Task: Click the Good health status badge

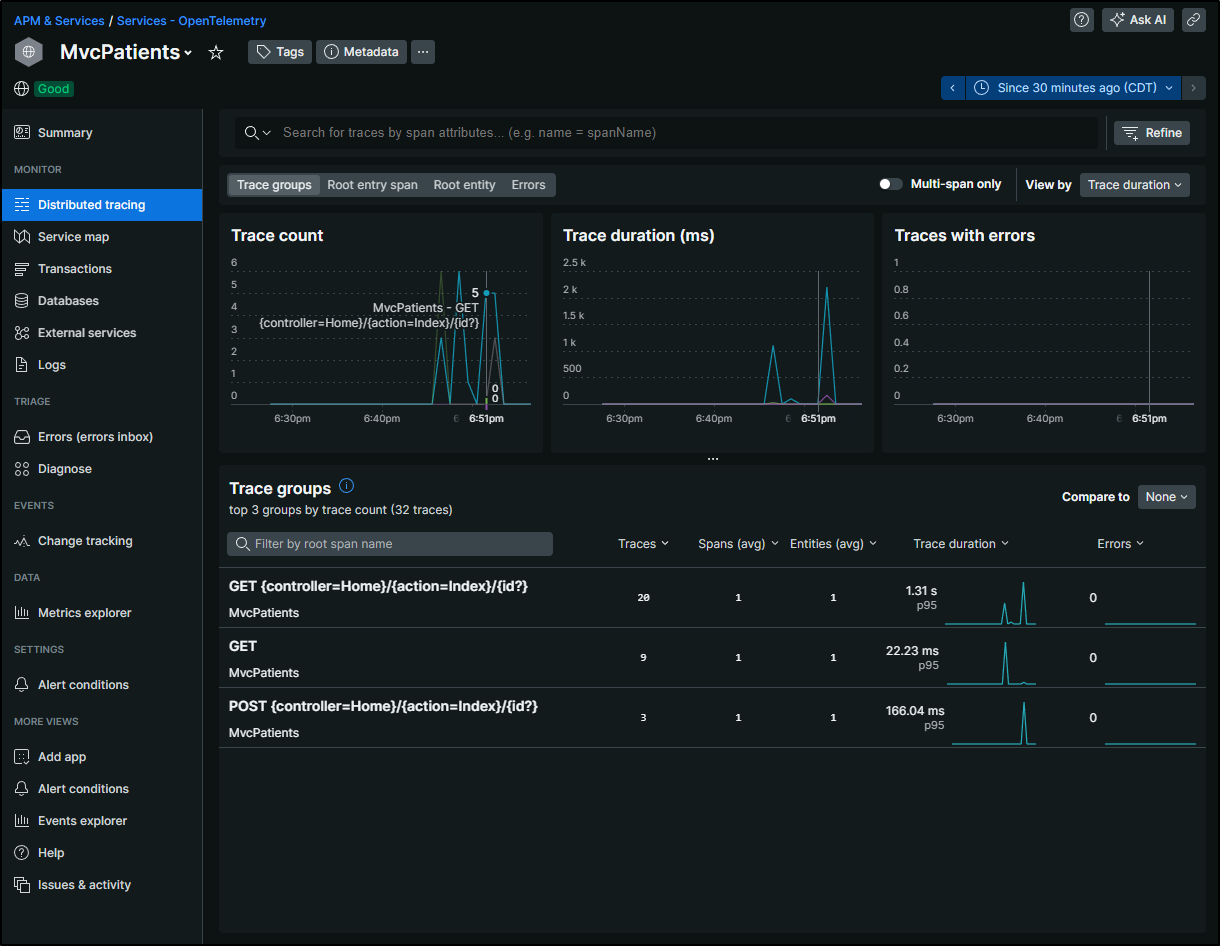Action: coord(54,89)
